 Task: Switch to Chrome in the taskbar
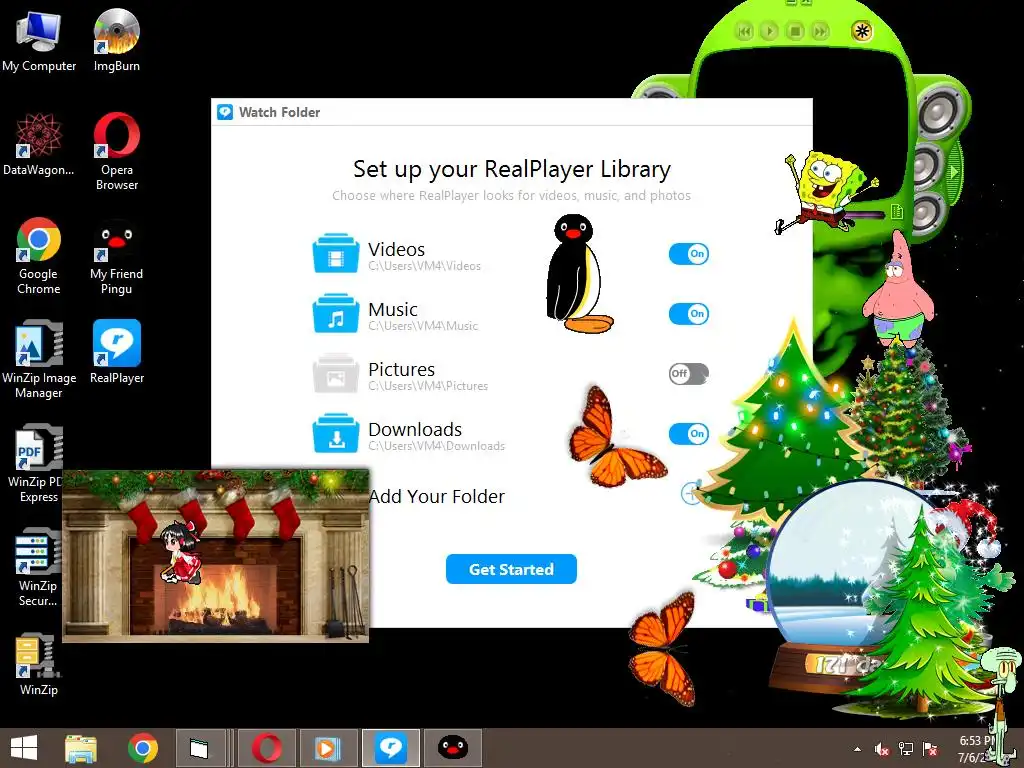point(142,748)
